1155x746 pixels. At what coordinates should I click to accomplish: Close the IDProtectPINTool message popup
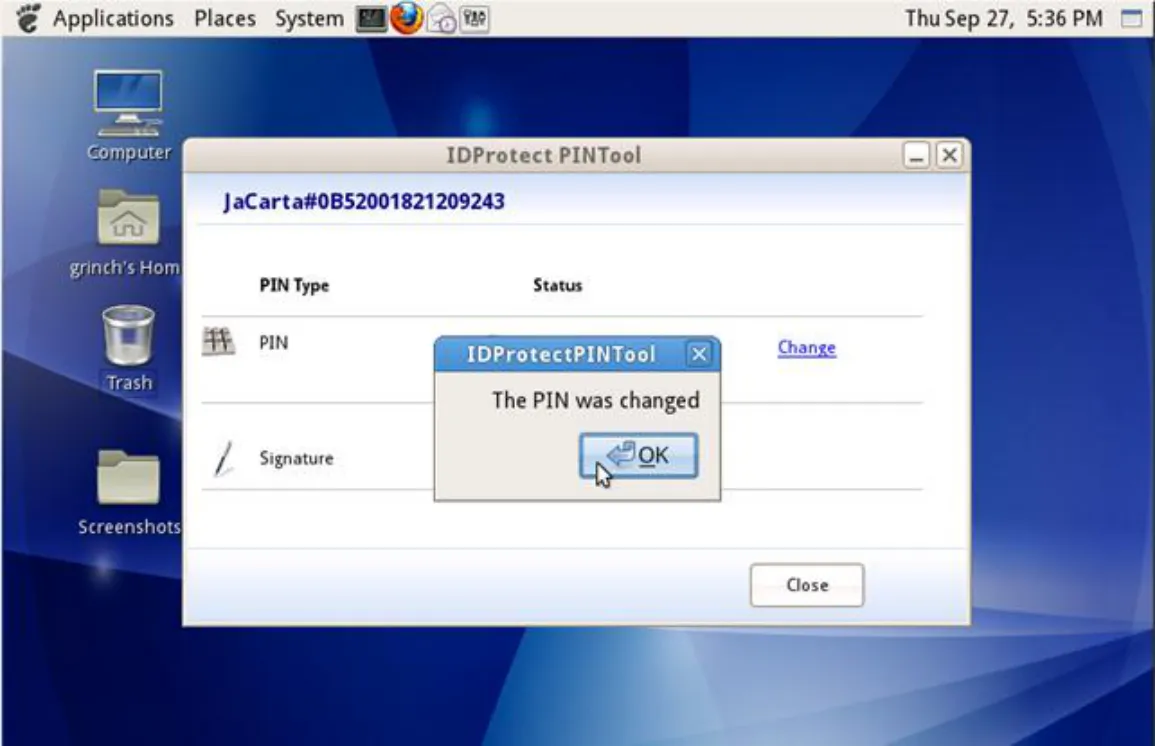click(699, 354)
